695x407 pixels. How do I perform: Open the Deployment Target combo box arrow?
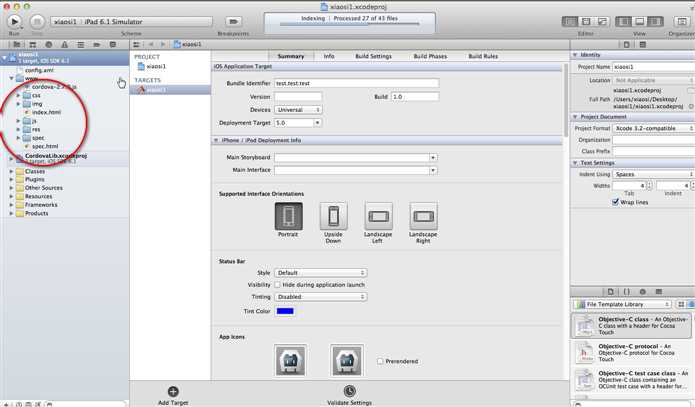click(x=317, y=123)
